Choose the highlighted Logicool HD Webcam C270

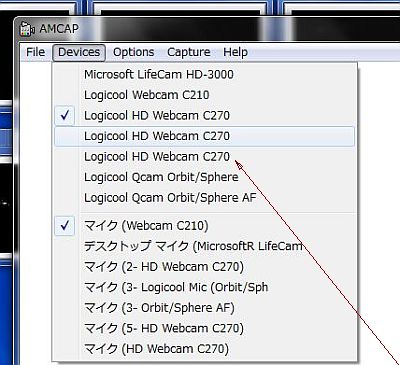[205, 136]
